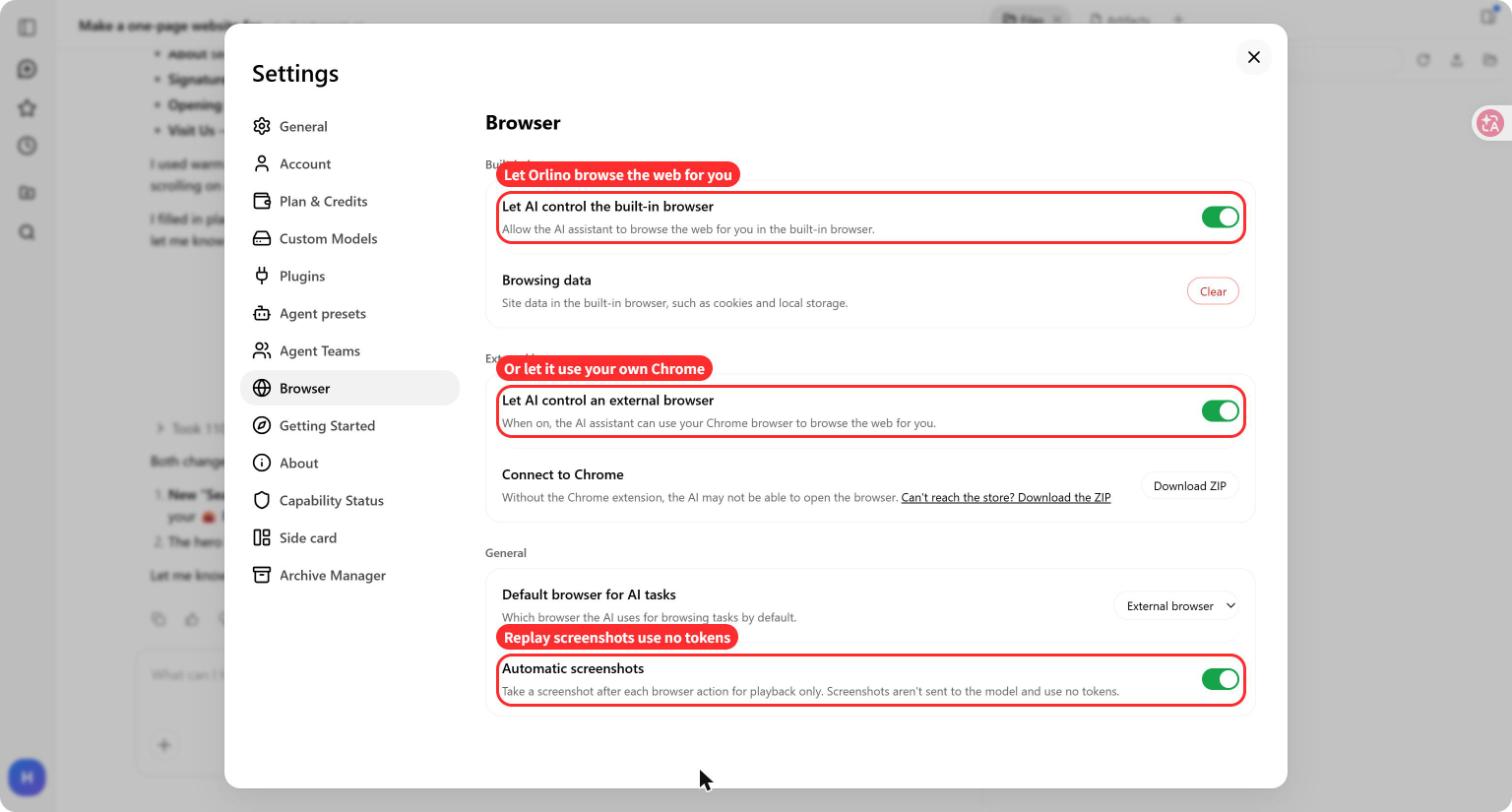Image resolution: width=1512 pixels, height=812 pixels.
Task: Click the "Settings" dialog title
Action: tap(295, 73)
